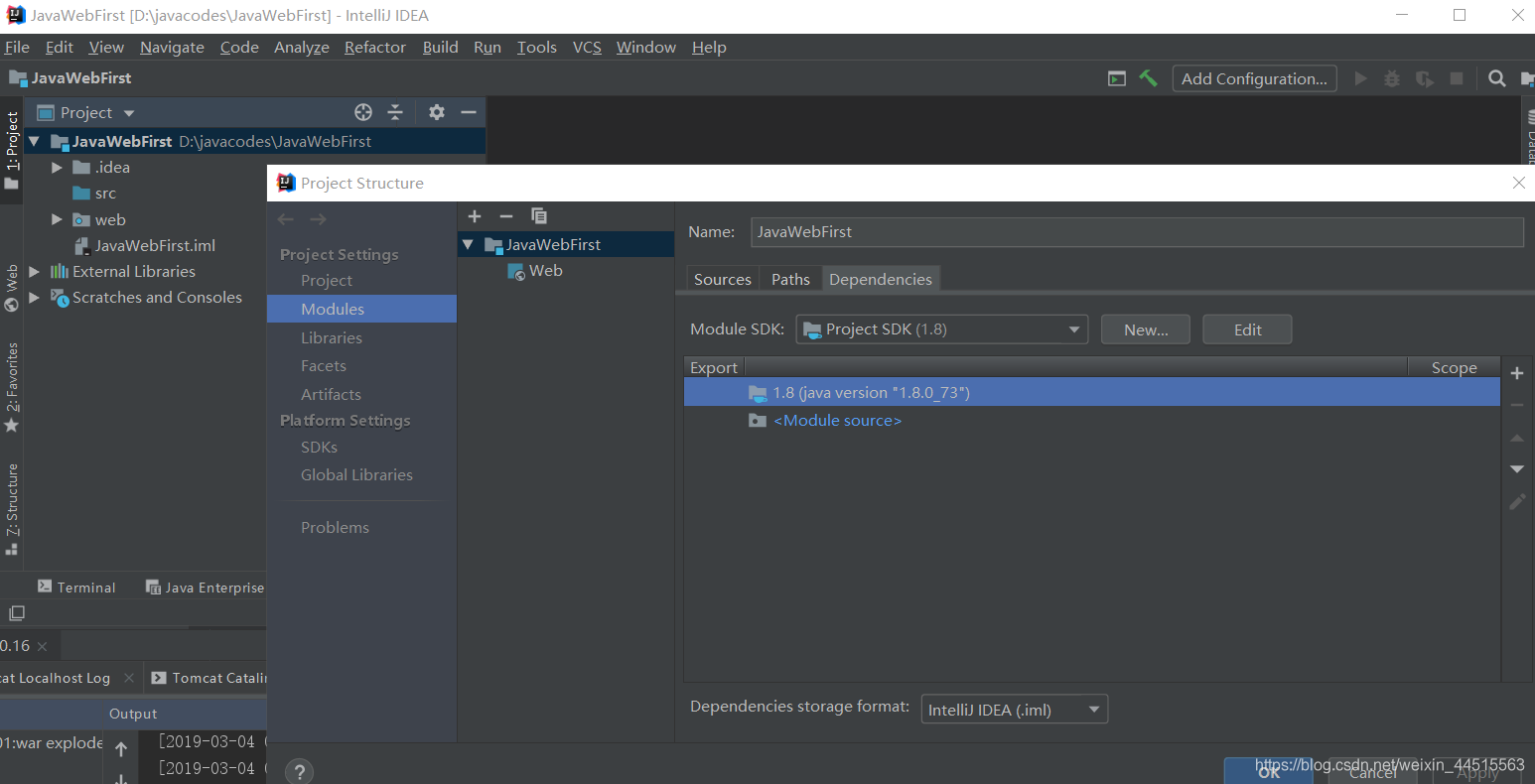The width and height of the screenshot is (1535, 784).
Task: Collapse JavaWebFirst module in dialog tree
Action: coord(468,244)
